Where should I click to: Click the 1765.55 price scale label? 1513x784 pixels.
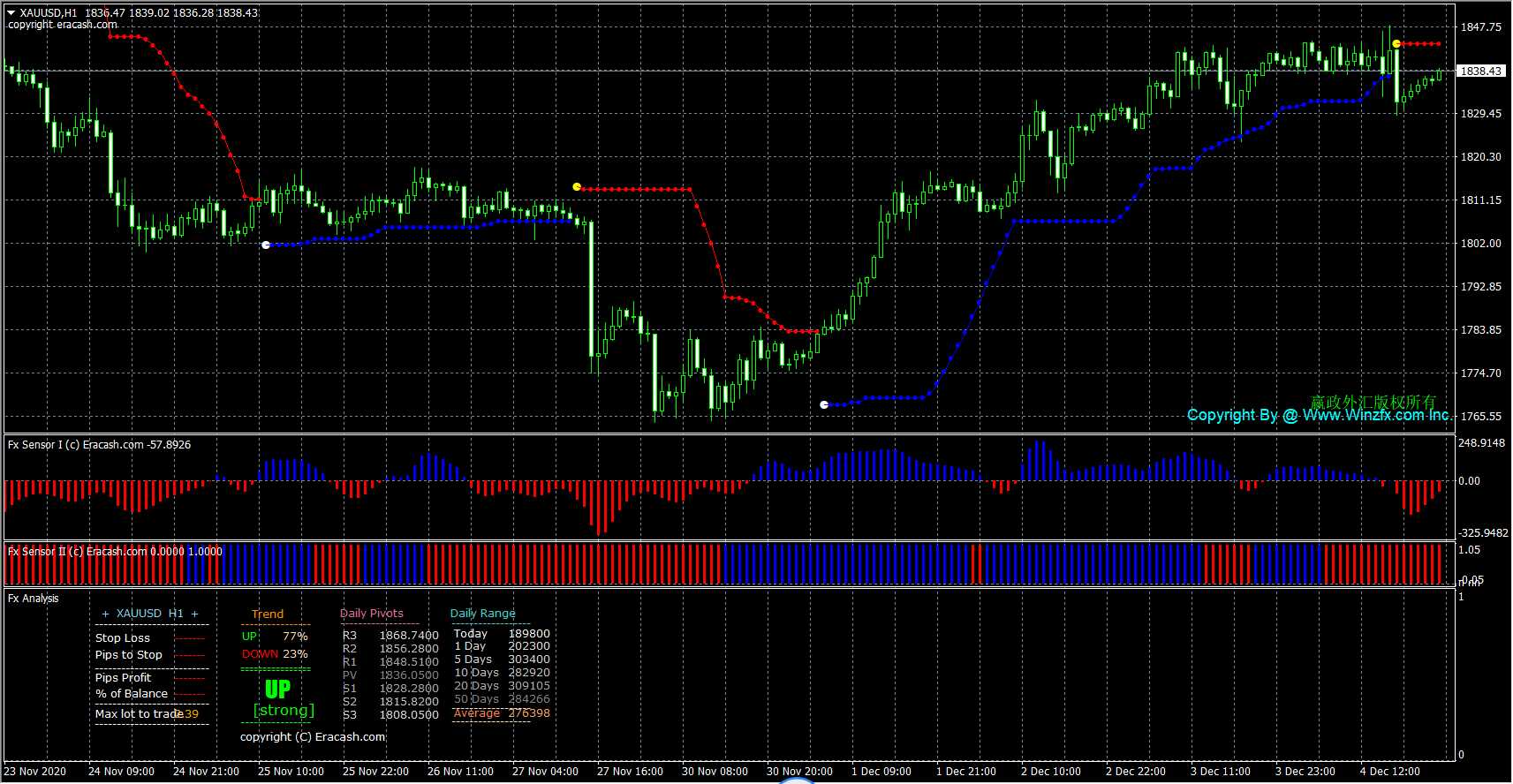1481,416
